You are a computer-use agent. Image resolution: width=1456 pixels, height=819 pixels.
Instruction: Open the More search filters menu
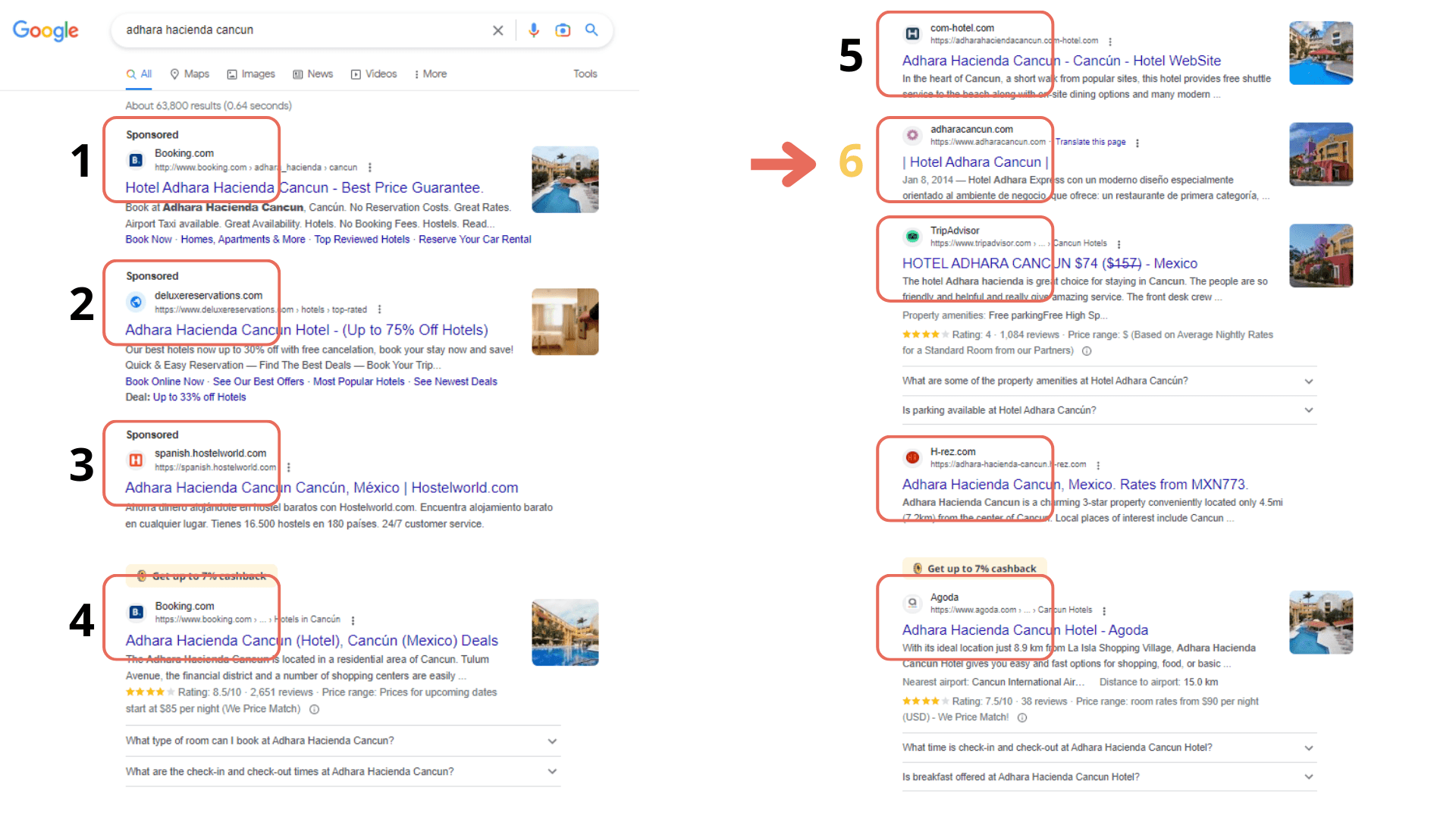point(430,74)
